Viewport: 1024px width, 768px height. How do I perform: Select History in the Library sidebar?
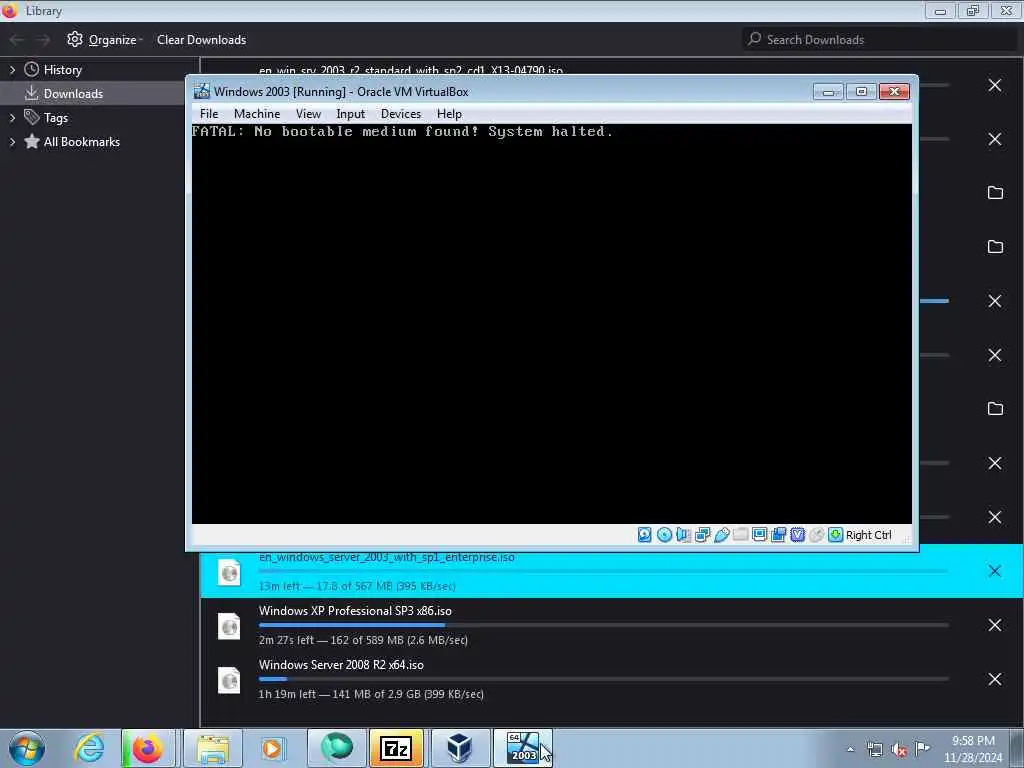click(x=63, y=70)
